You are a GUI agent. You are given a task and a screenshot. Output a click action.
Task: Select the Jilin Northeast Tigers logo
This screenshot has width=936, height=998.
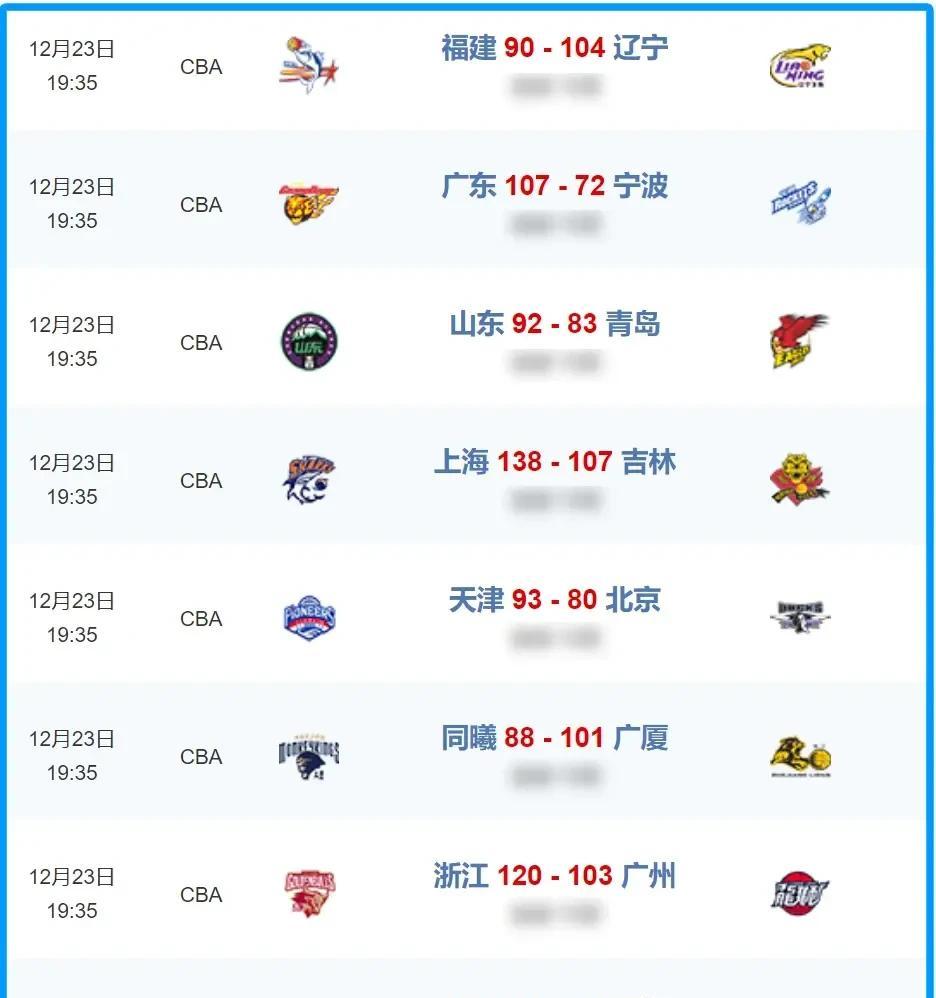coord(799,480)
